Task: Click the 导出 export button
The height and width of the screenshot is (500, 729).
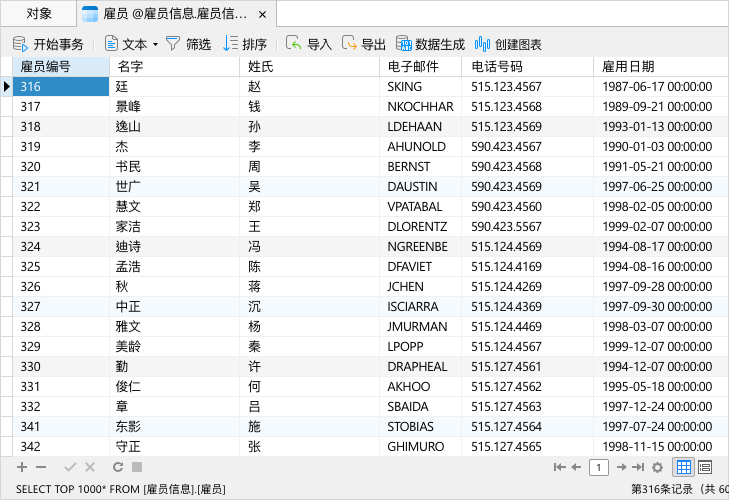Action: 363,44
